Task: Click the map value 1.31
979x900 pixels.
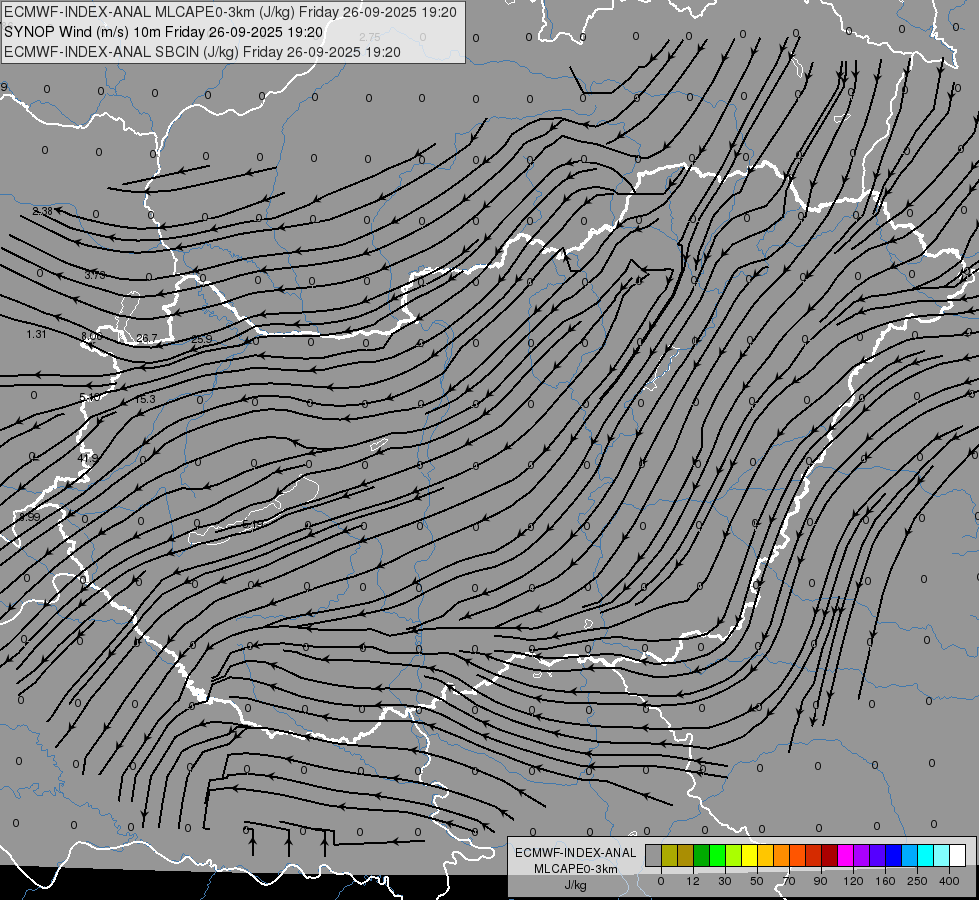Action: point(36,334)
